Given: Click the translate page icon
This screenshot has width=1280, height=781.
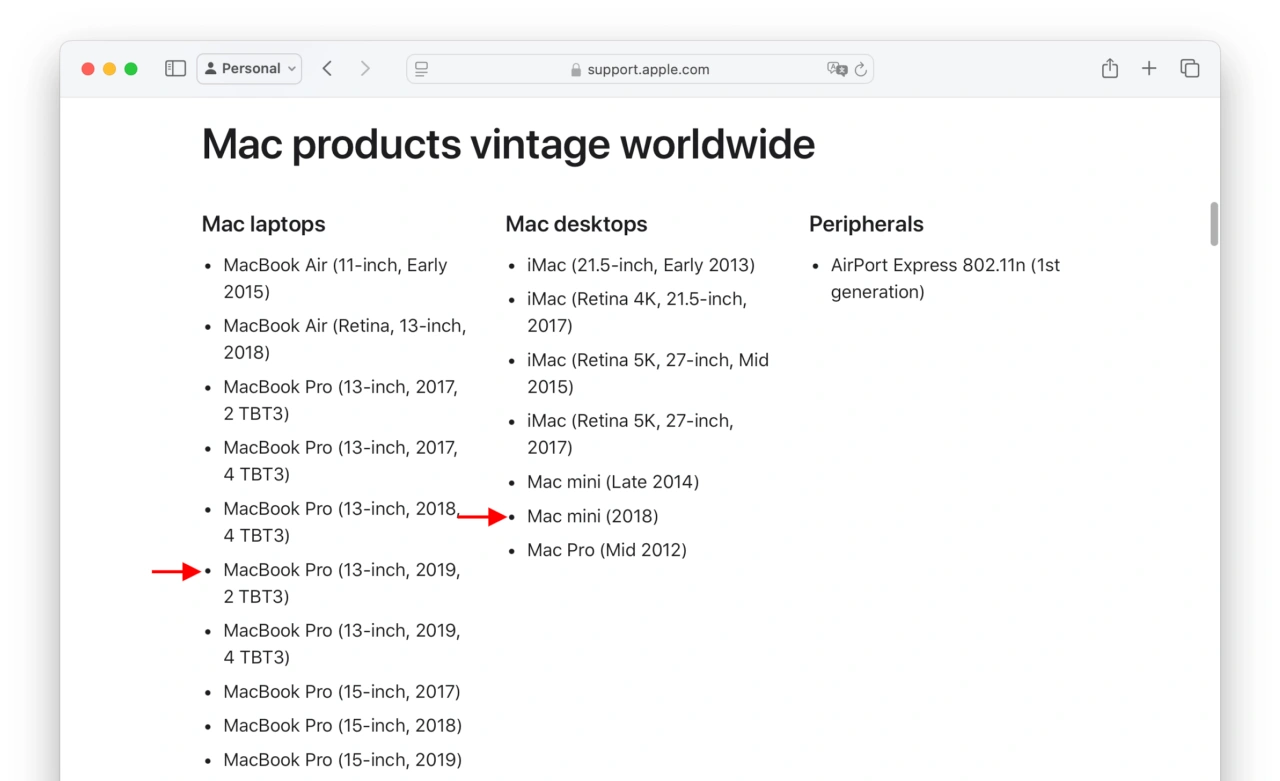Looking at the screenshot, I should (x=836, y=69).
